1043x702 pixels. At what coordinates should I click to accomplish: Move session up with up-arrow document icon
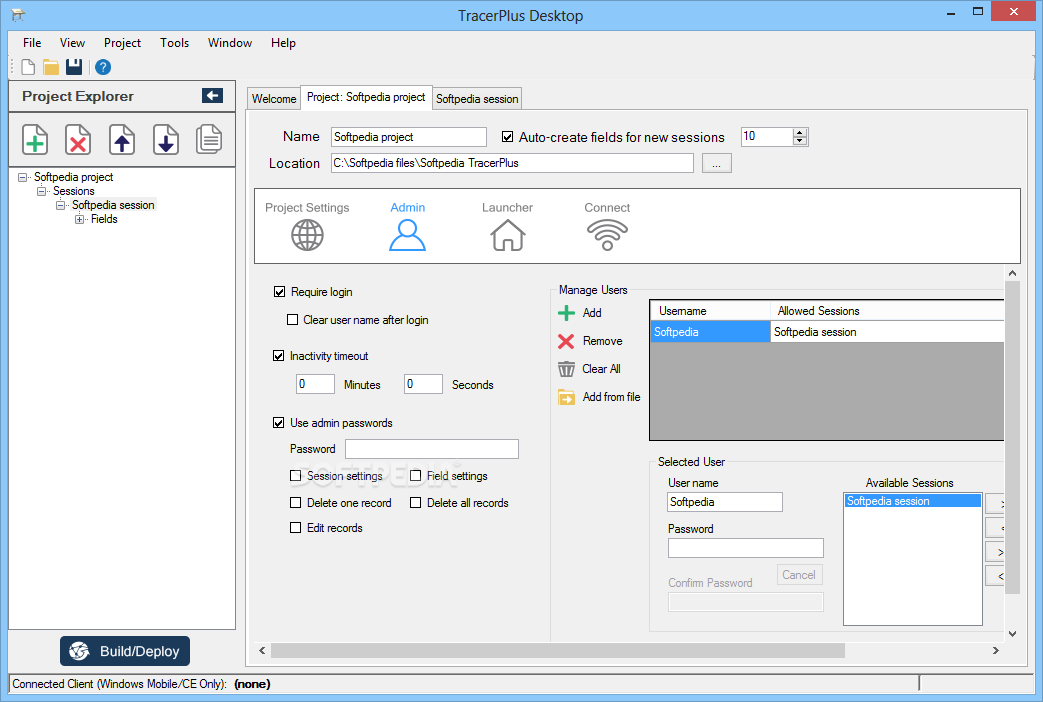(x=122, y=140)
